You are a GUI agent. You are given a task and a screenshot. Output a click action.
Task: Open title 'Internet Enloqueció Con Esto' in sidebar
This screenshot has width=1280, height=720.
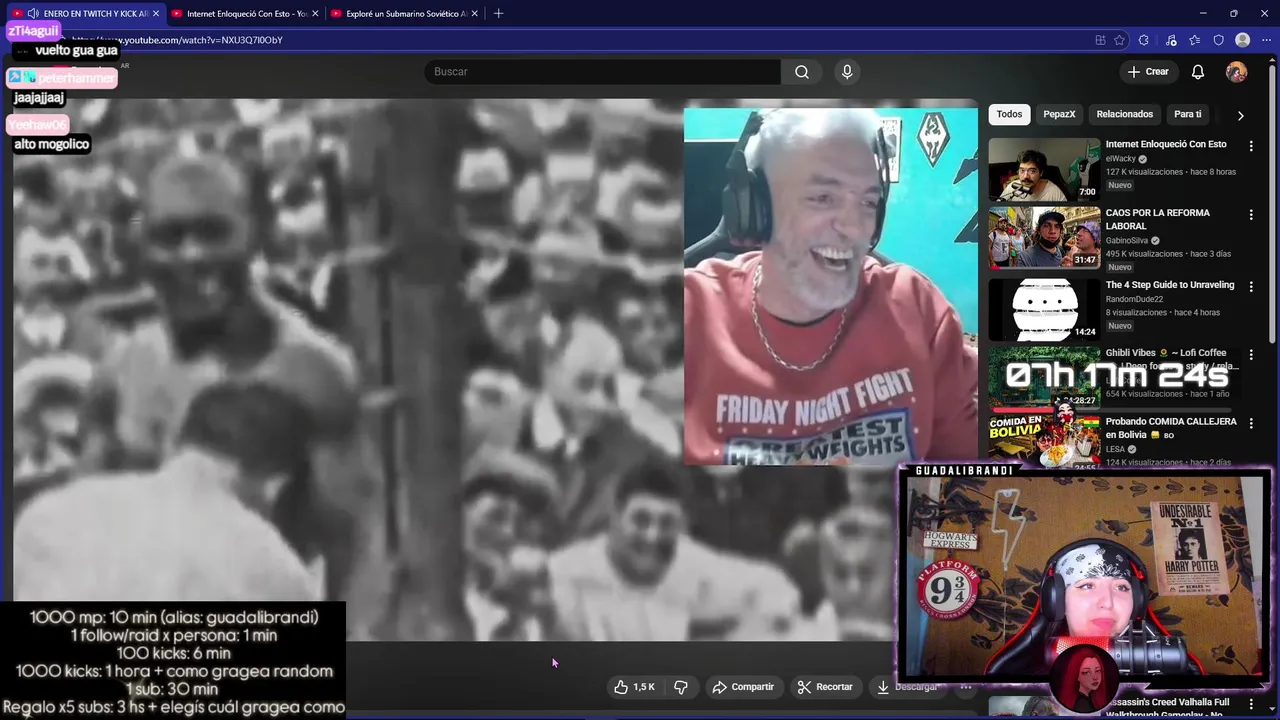pyautogui.click(x=1166, y=144)
